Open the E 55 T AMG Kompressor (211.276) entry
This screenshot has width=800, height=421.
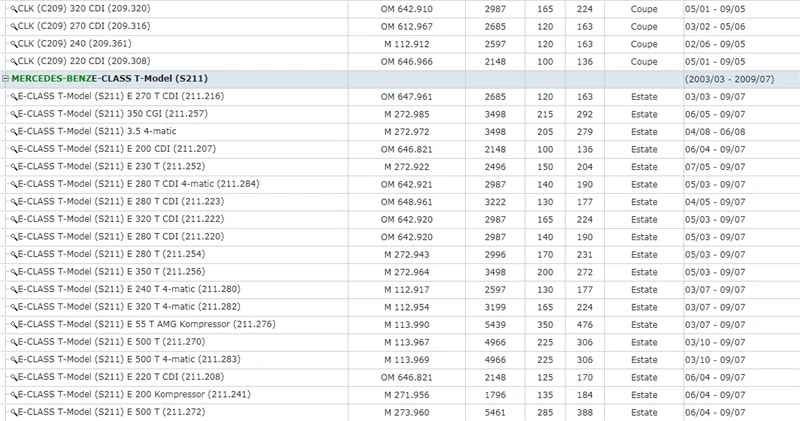[x=146, y=324]
